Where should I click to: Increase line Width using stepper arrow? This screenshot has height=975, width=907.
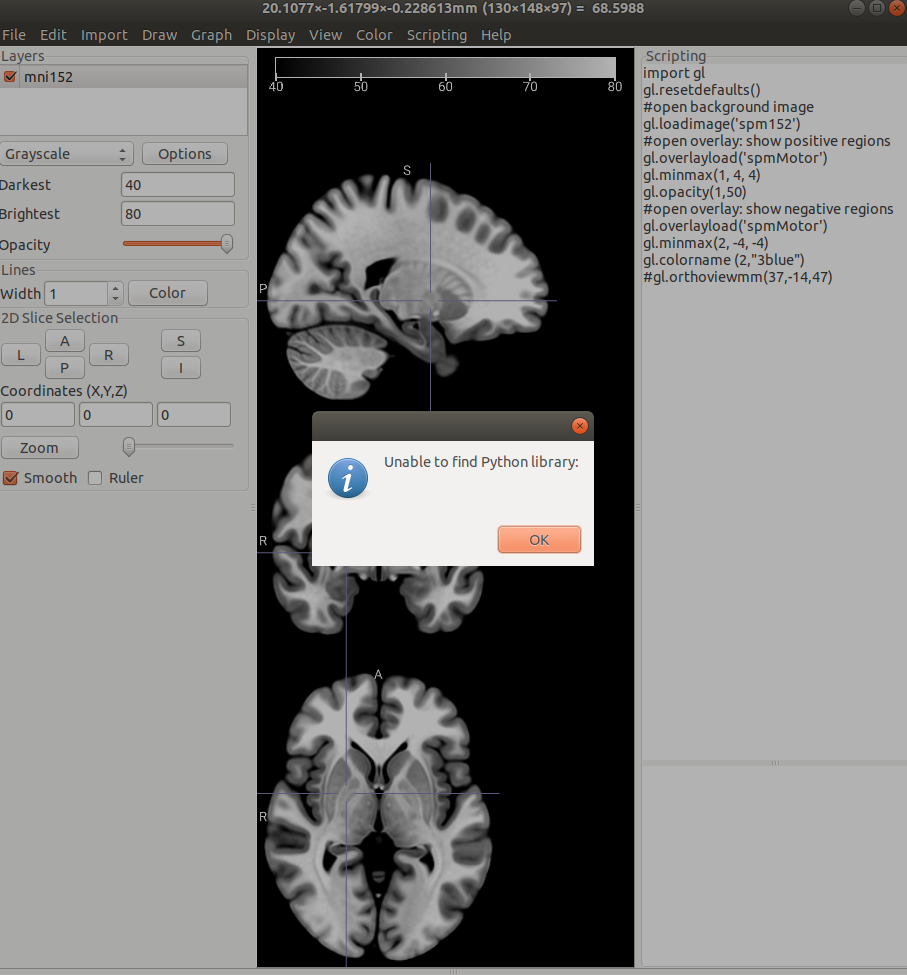point(116,288)
